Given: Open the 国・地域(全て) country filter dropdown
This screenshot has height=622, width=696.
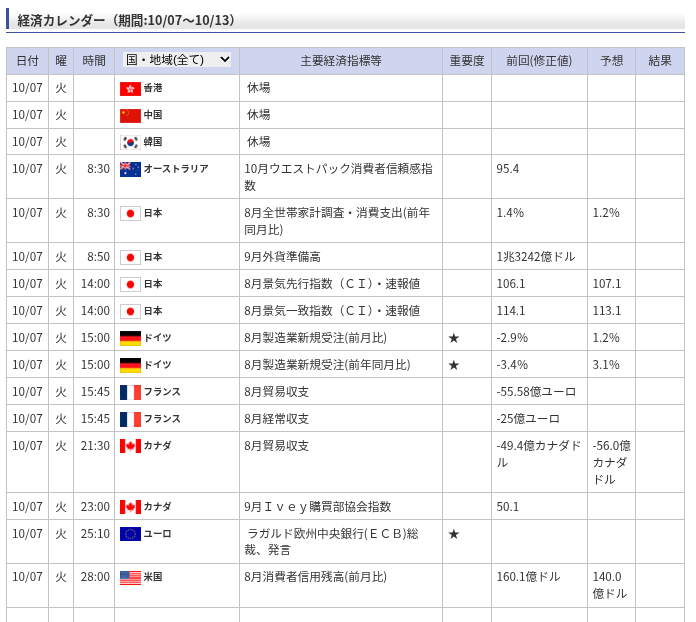Looking at the screenshot, I should tap(177, 60).
